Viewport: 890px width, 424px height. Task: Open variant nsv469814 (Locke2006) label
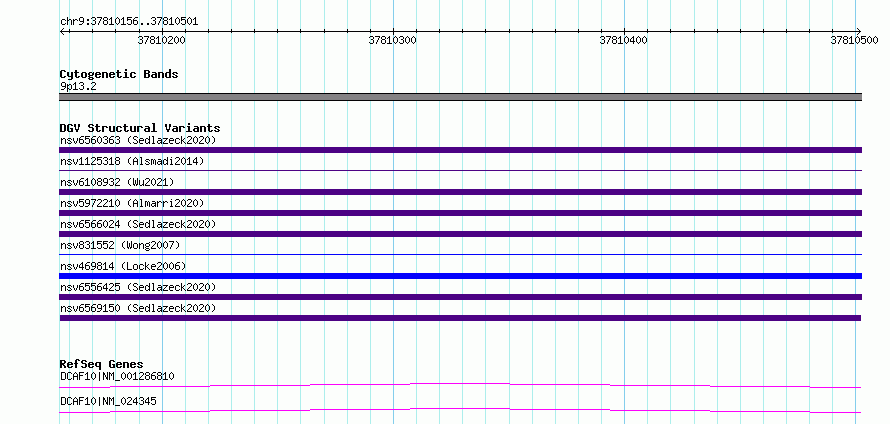coord(123,266)
